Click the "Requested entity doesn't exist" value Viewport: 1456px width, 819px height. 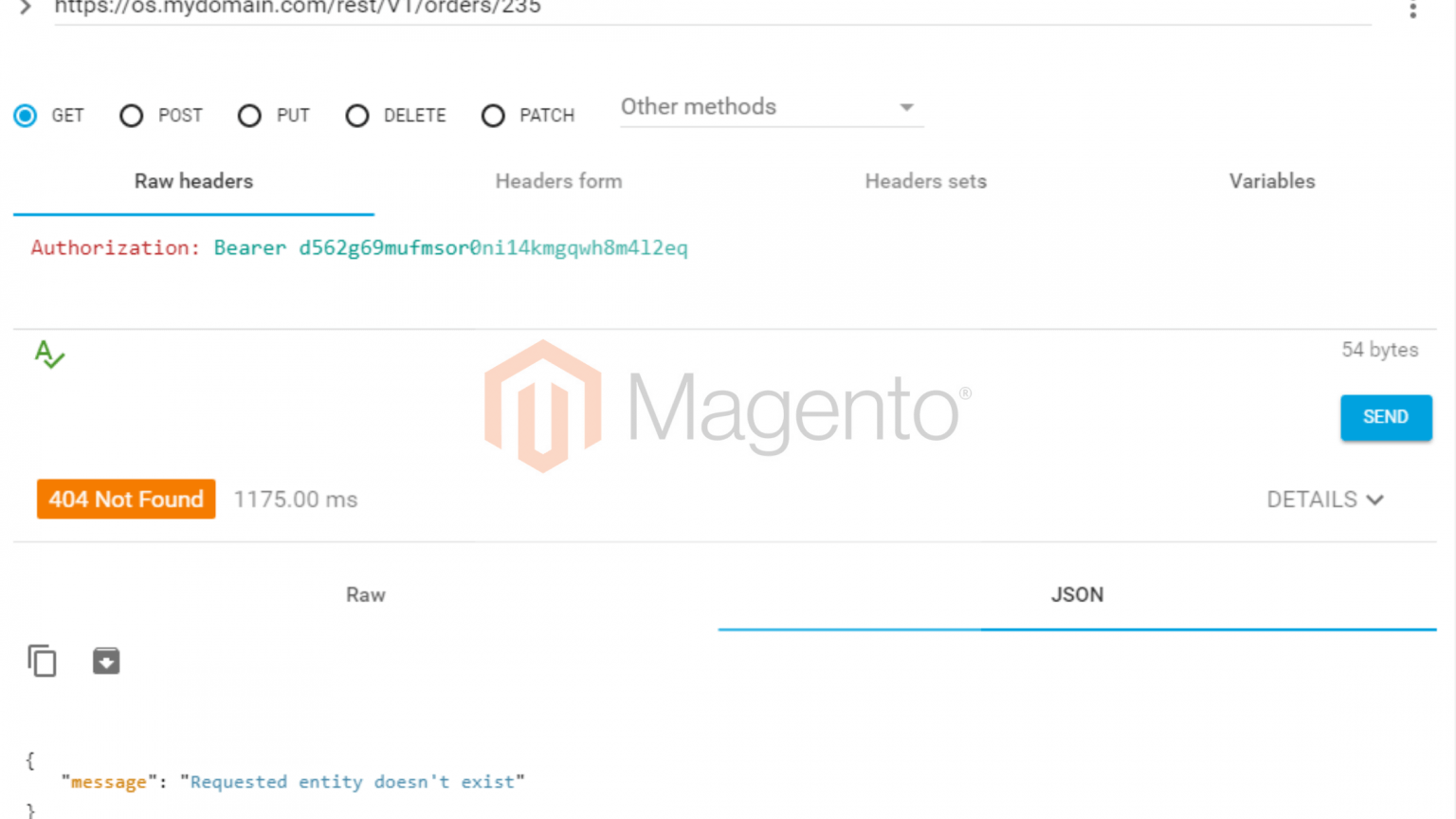[352, 782]
